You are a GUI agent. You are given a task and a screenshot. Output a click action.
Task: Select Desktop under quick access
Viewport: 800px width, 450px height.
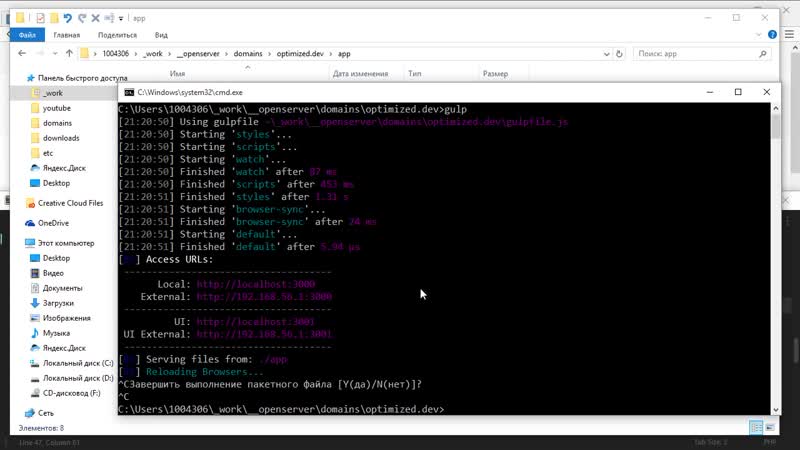[56, 183]
